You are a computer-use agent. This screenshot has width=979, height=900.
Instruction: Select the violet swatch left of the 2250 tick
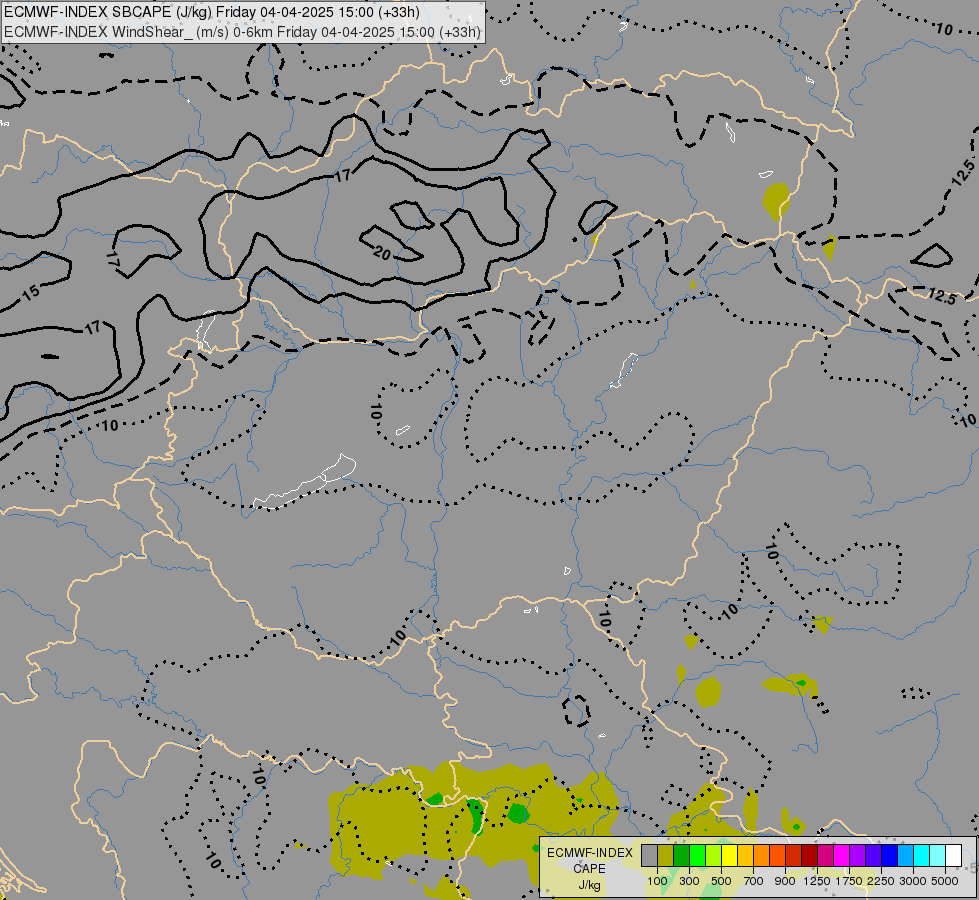click(874, 856)
